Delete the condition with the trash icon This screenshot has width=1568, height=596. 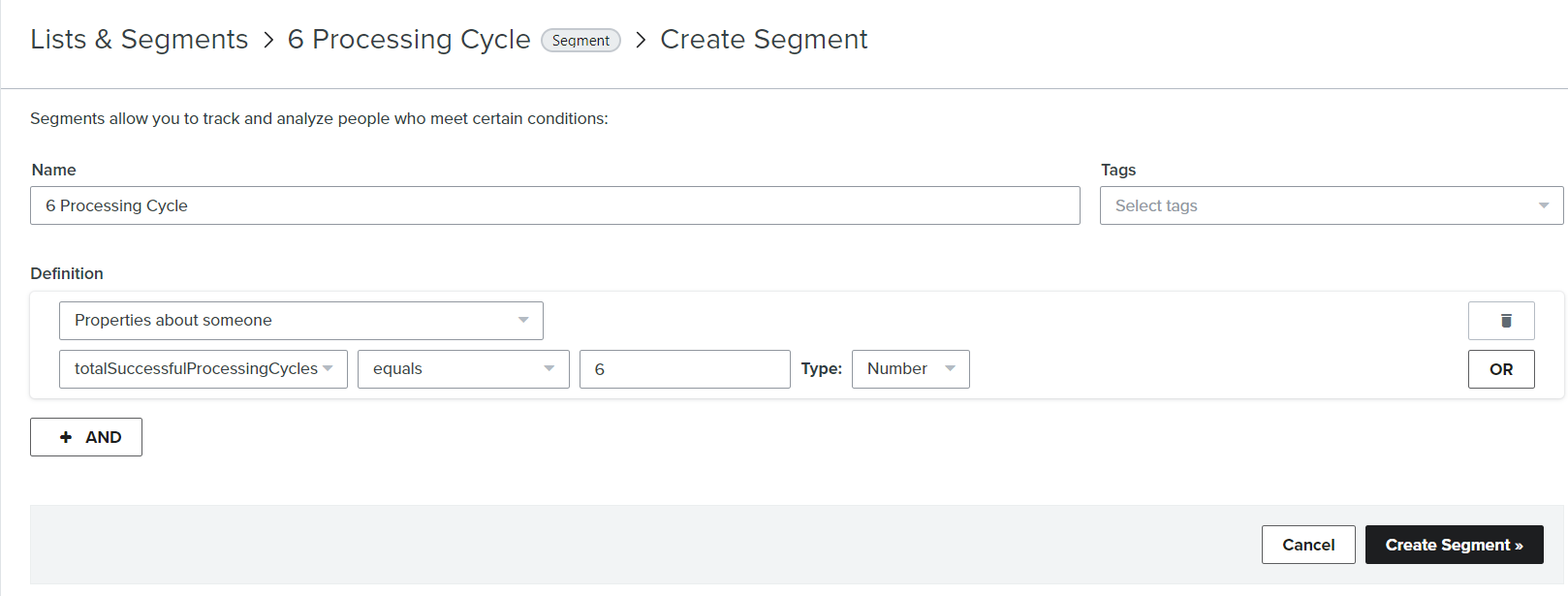pos(1501,321)
